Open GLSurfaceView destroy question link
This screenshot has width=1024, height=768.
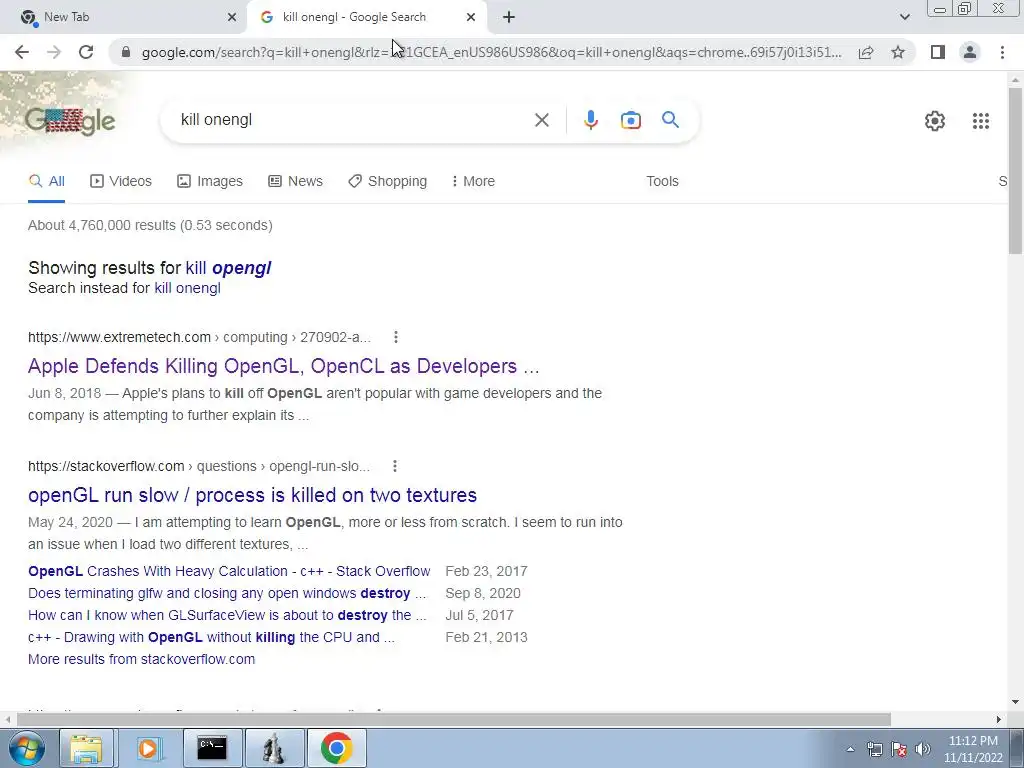(227, 615)
